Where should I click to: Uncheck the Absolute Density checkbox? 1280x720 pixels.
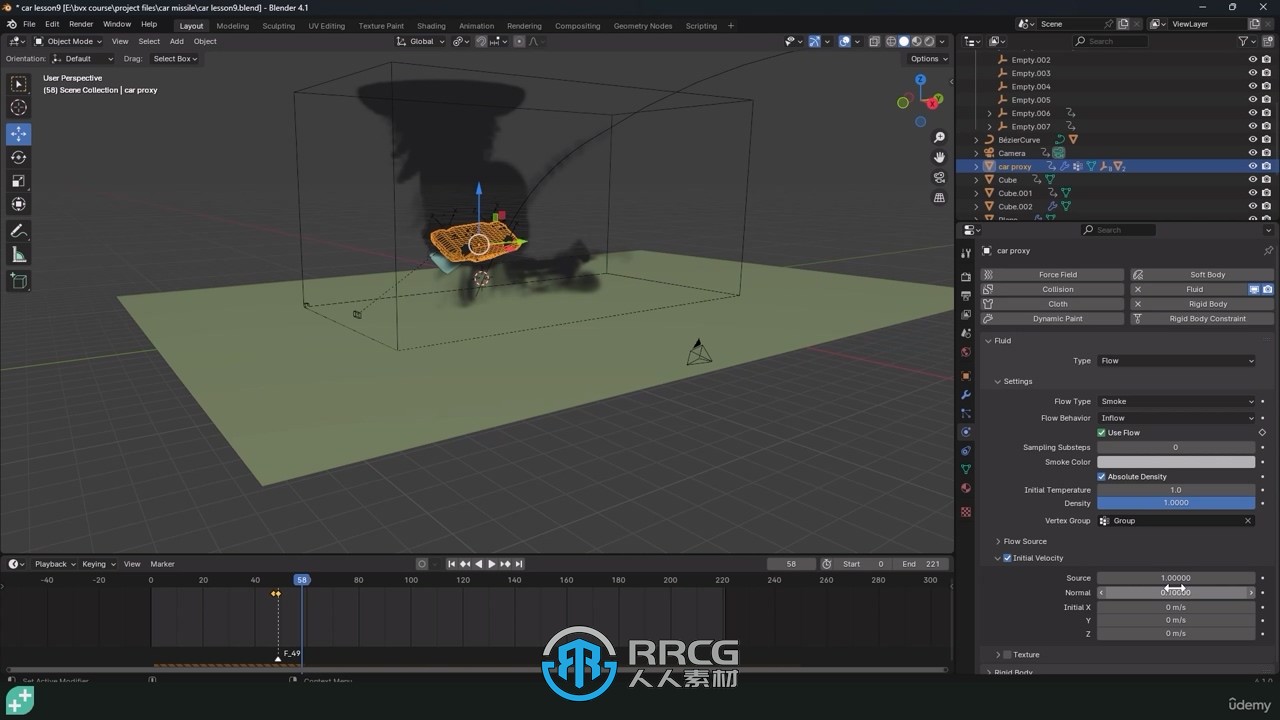tap(1102, 477)
